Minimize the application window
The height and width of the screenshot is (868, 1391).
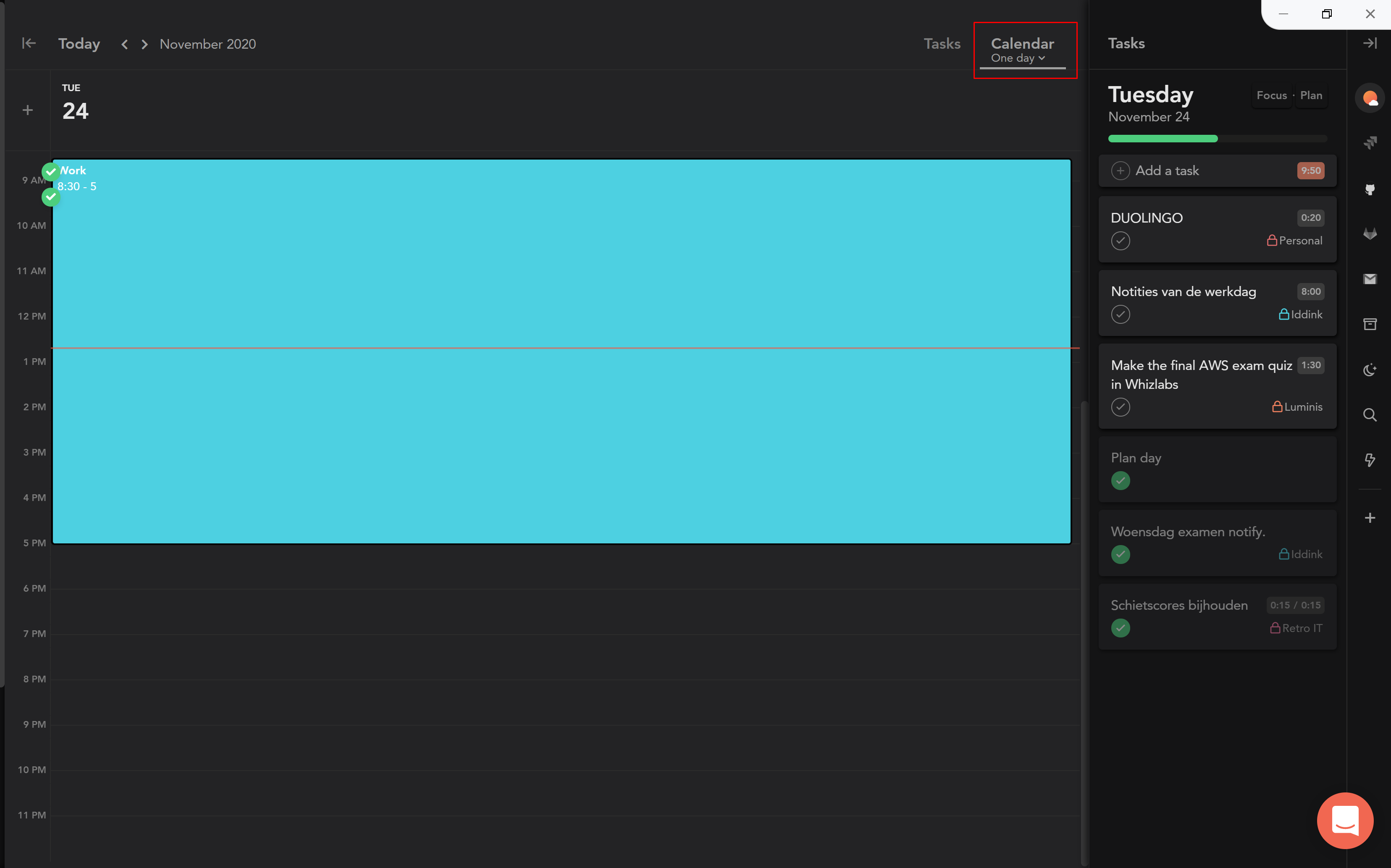pos(1283,14)
